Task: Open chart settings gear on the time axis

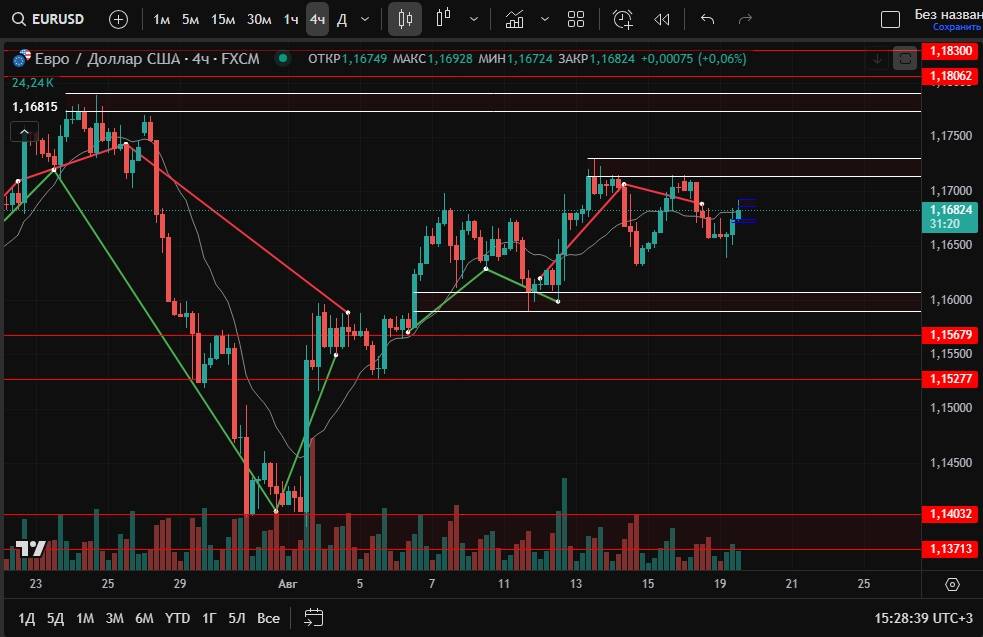Action: 952,584
